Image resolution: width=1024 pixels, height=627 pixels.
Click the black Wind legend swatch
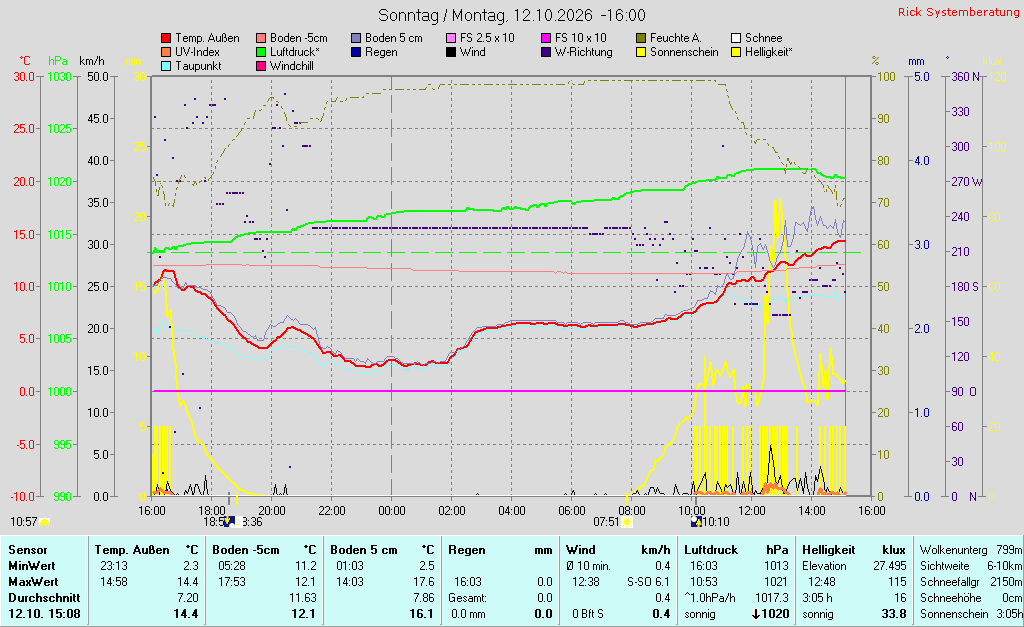(x=451, y=52)
